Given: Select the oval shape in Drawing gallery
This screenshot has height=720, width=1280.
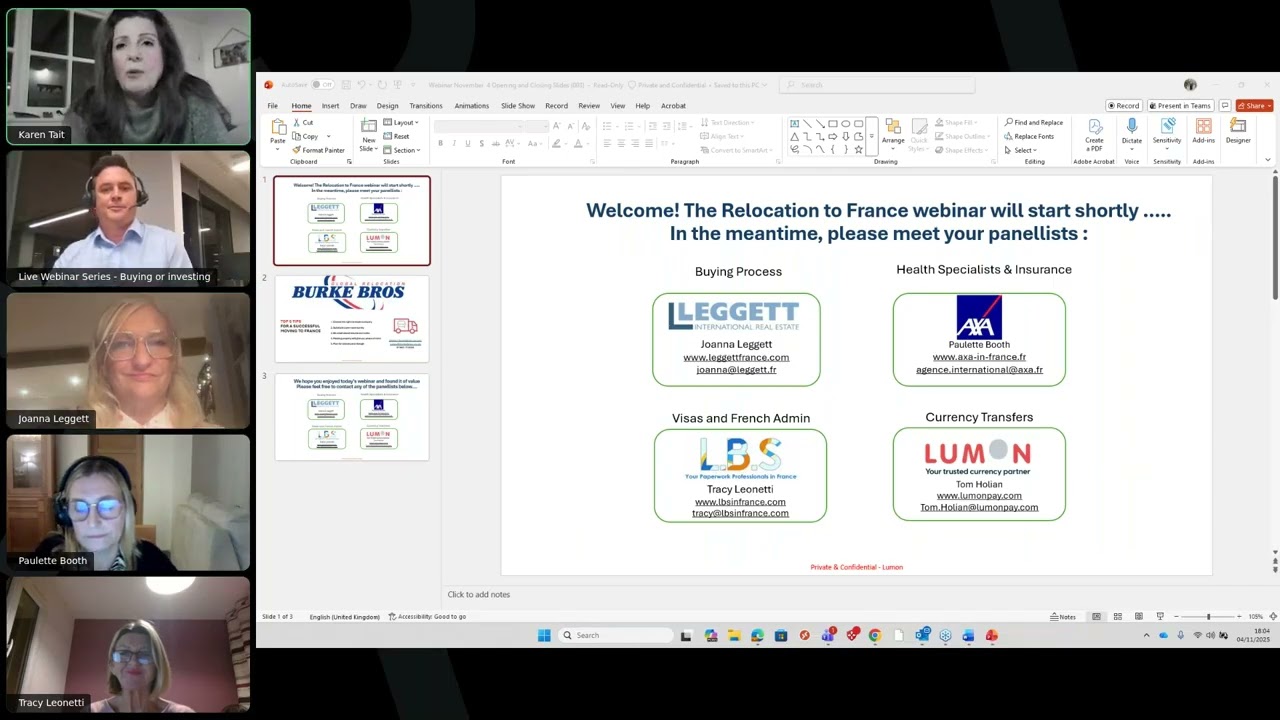Looking at the screenshot, I should [846, 124].
